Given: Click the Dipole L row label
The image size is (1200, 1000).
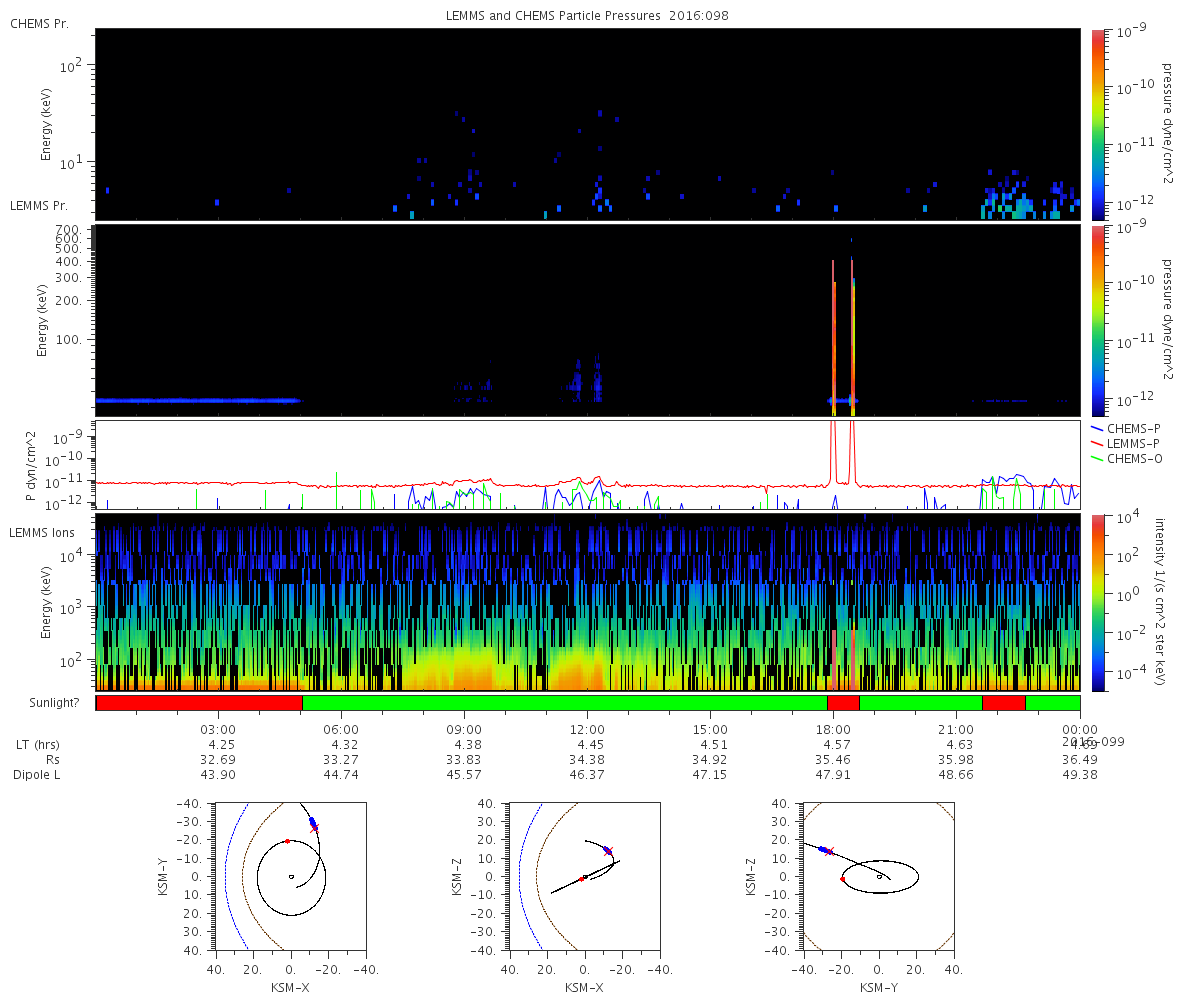Looking at the screenshot, I should point(38,775).
